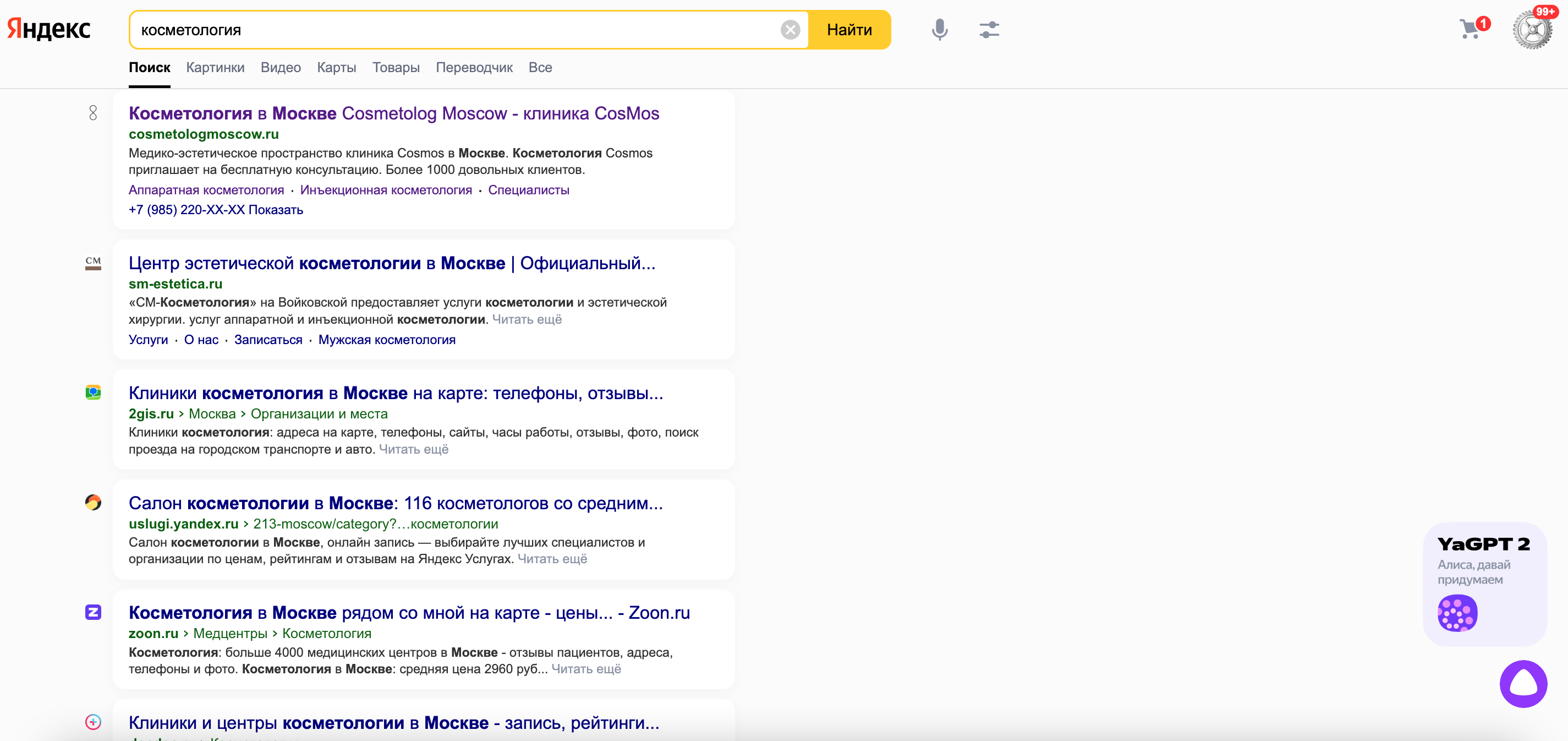
Task: Click the zoon.ru result favicon
Action: tap(93, 612)
